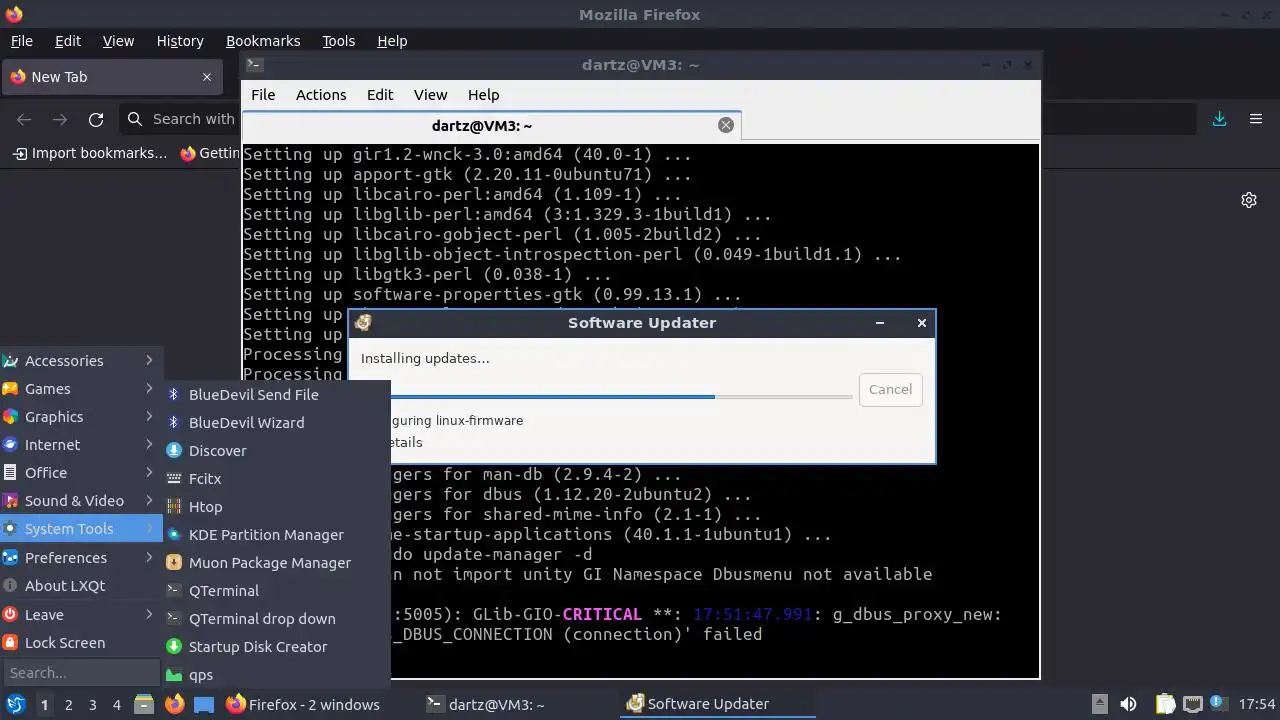Click the show desktop panel icon
1280x720 pixels.
[x=204, y=704]
